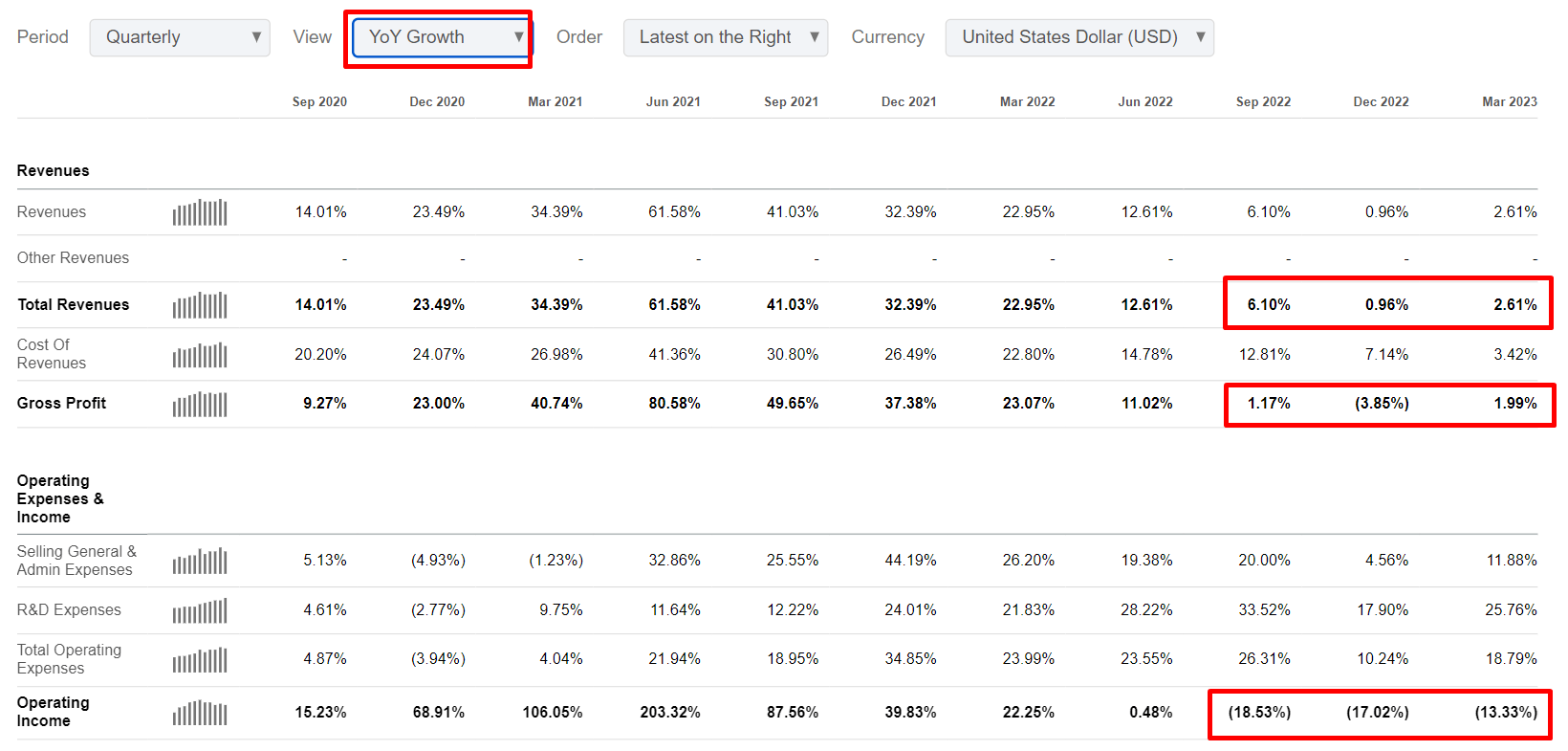Screen dimensions: 1568x751
Task: Select the Gross Profit row label
Action: click(62, 404)
